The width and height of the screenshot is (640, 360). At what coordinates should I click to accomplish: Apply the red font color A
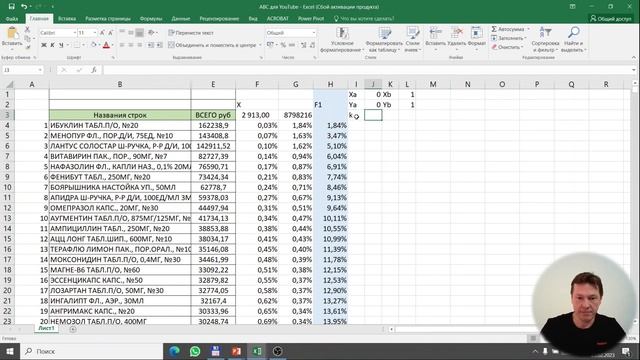coord(106,45)
